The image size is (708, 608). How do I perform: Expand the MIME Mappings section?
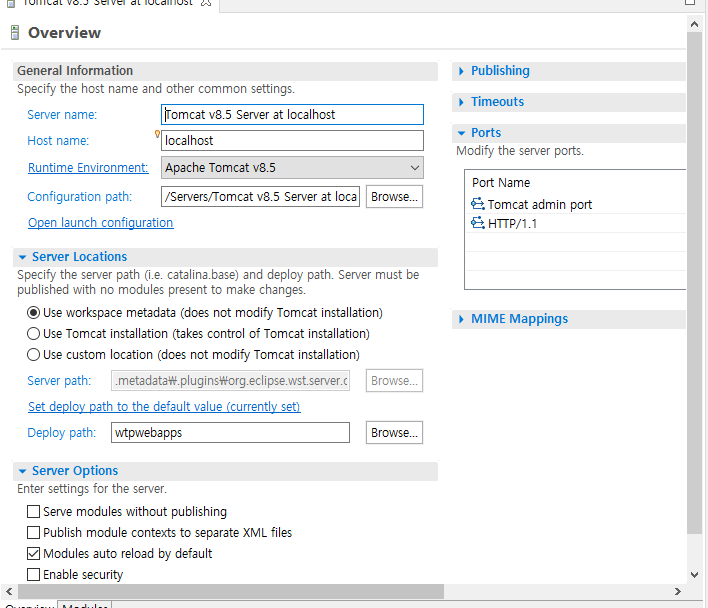click(x=461, y=319)
